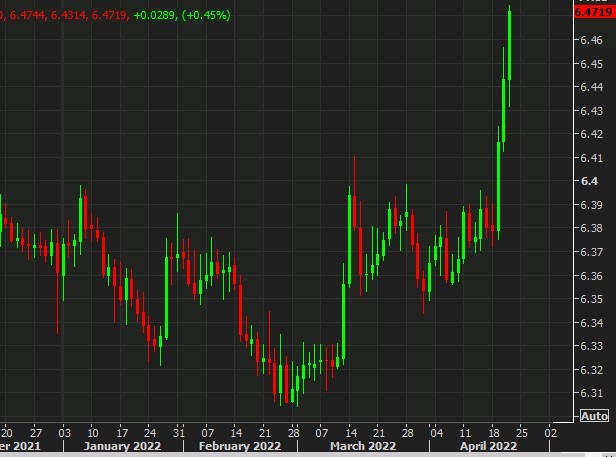Viewport: 616px width, 457px height.
Task: Click date tick 18 under April 2022
Action: 493,433
